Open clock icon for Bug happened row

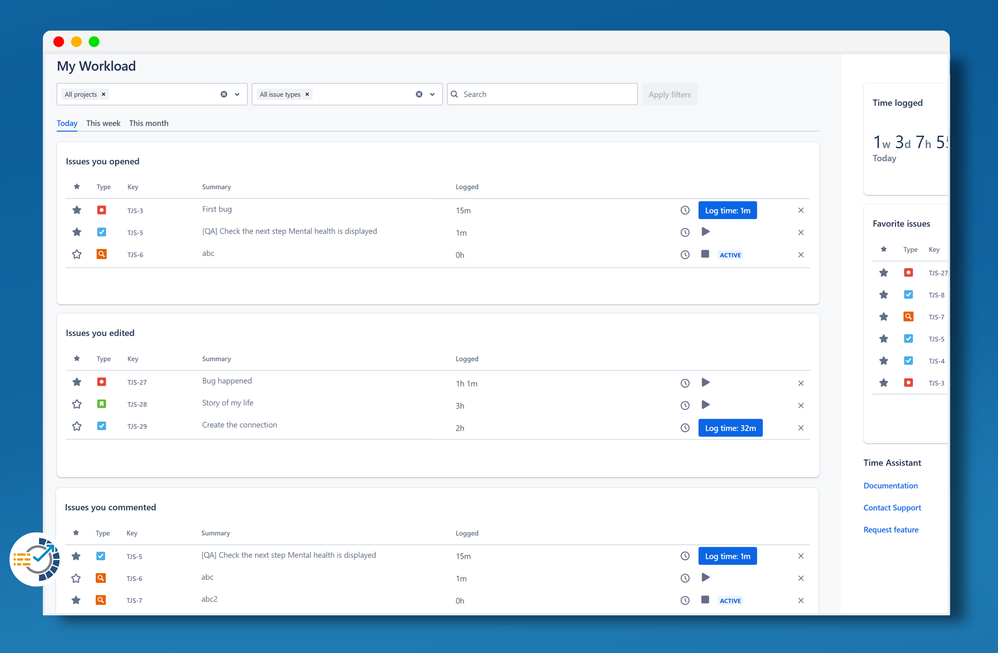pos(685,383)
